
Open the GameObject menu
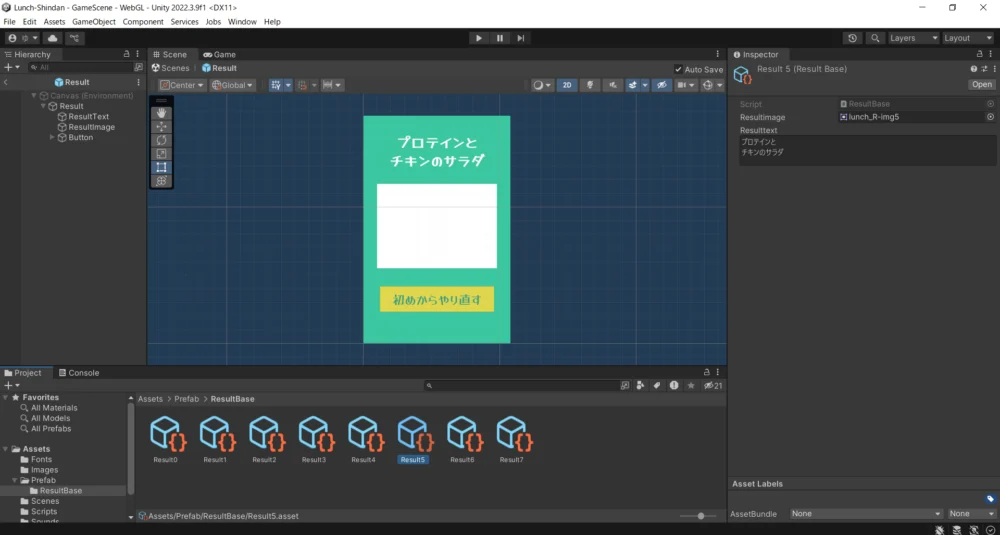coord(94,22)
